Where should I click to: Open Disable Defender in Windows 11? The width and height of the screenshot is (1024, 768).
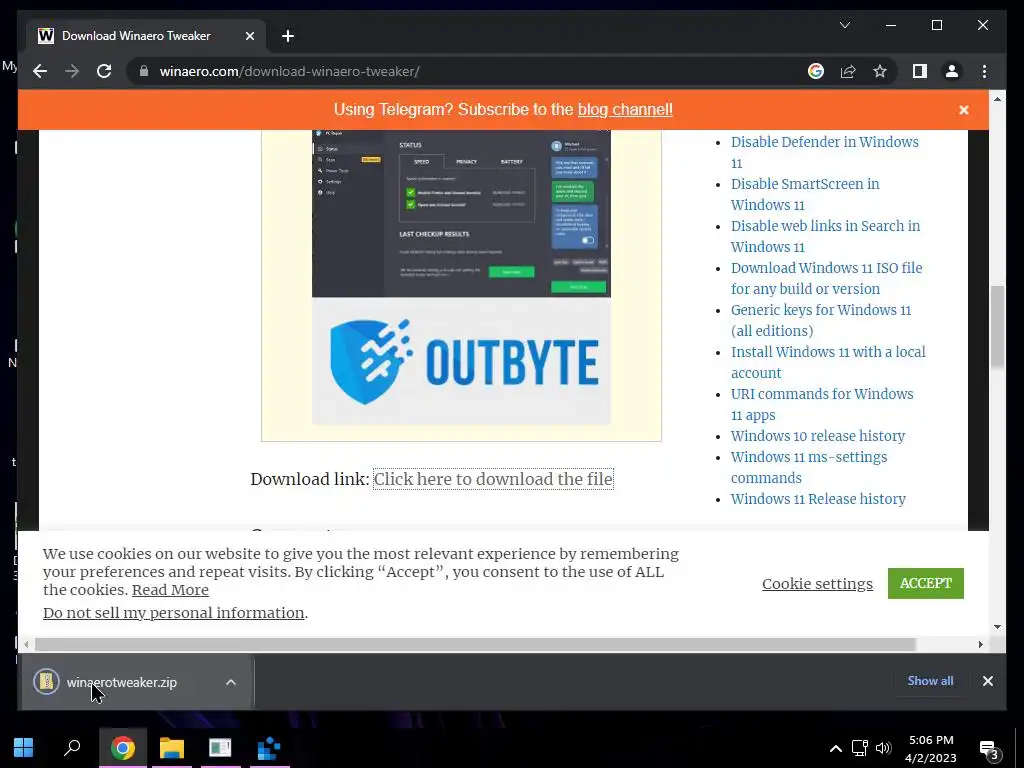pos(824,152)
